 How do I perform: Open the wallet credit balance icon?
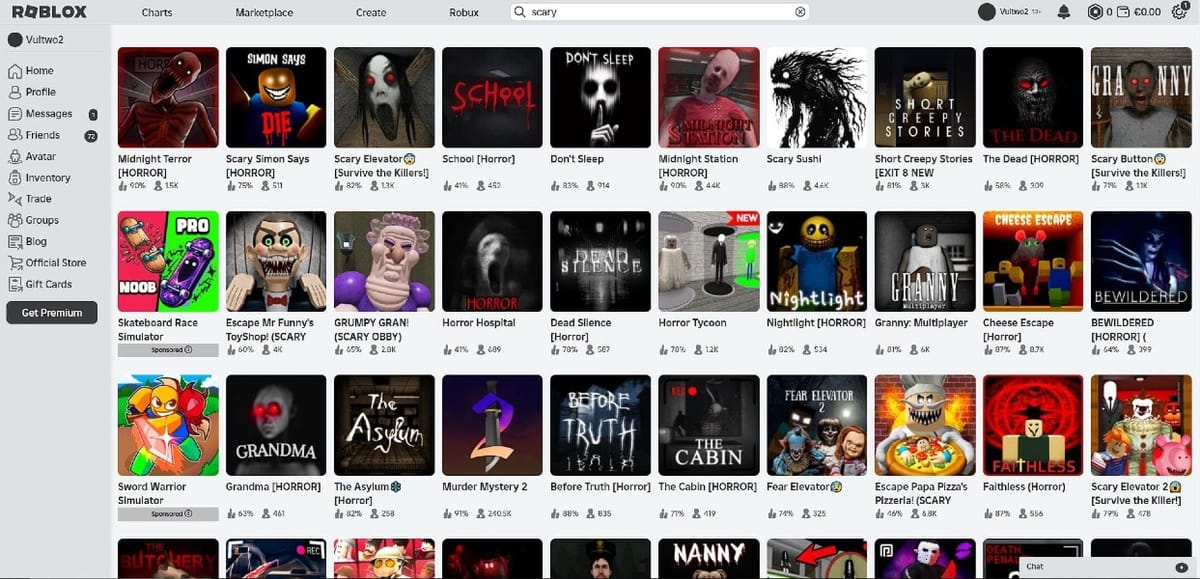click(x=1124, y=12)
